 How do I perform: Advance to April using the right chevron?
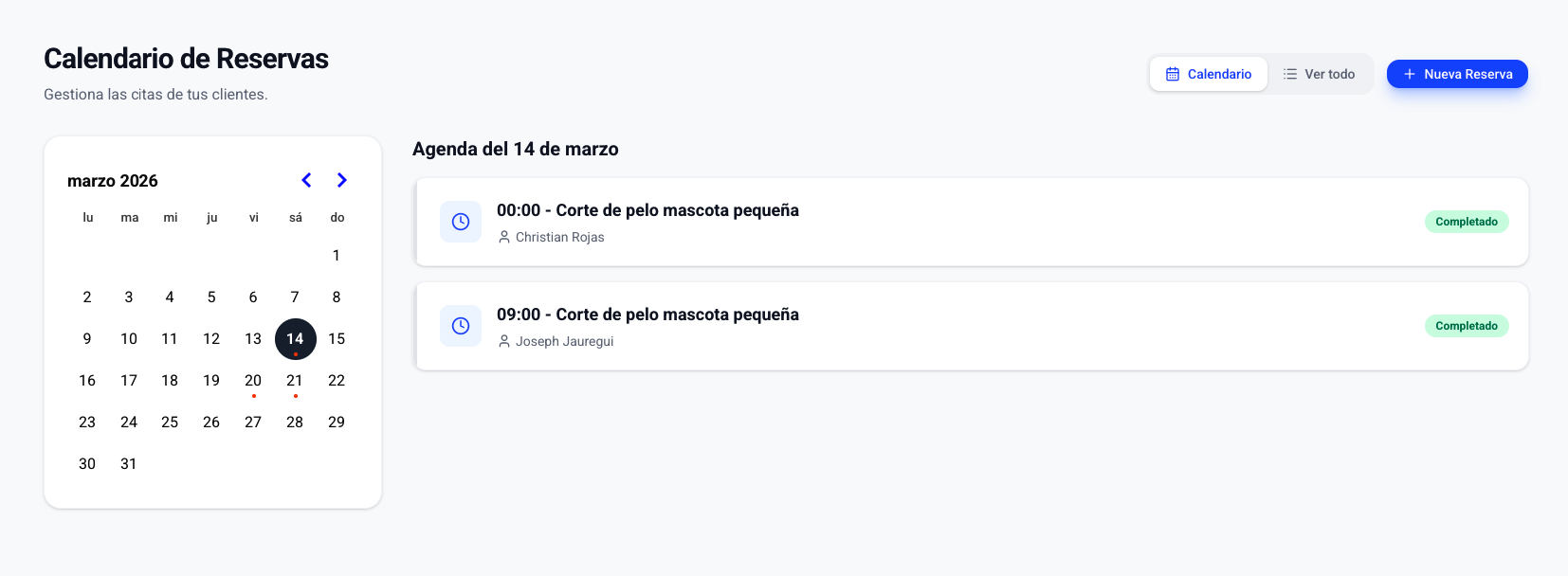point(341,180)
